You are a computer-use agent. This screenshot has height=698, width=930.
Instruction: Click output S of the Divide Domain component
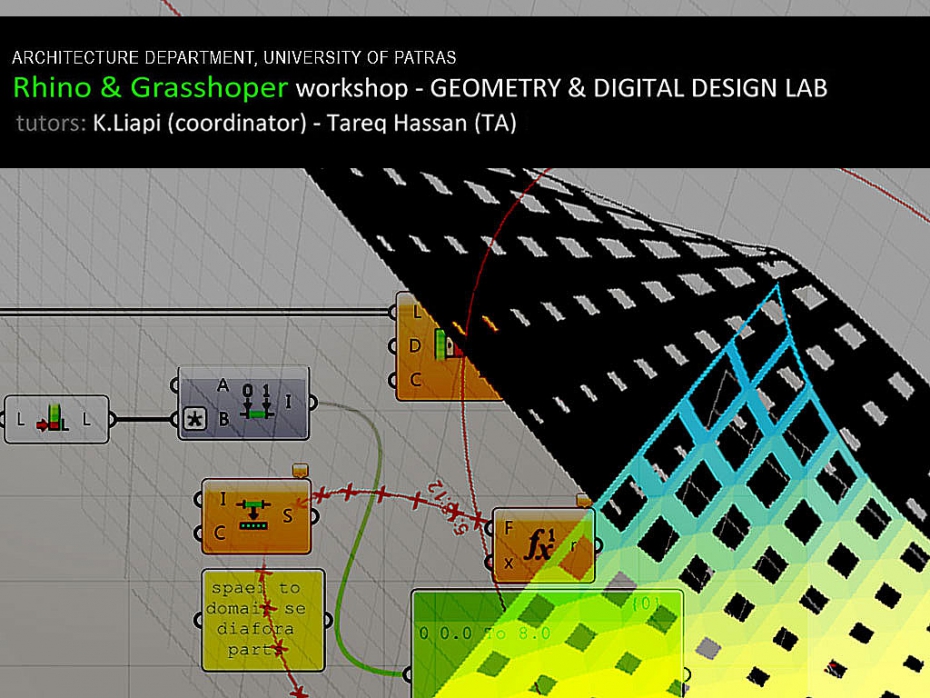point(288,516)
